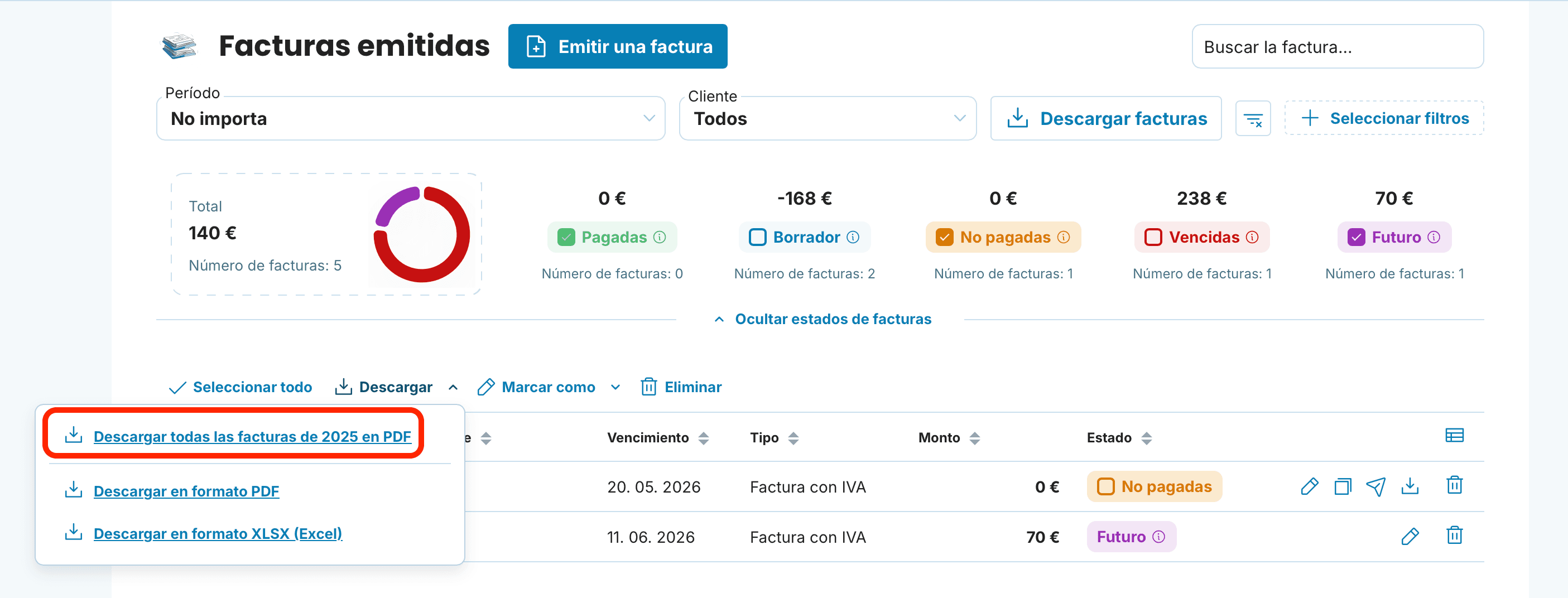Sort by Tipo column arrows
The image size is (1568, 598).
(793, 438)
